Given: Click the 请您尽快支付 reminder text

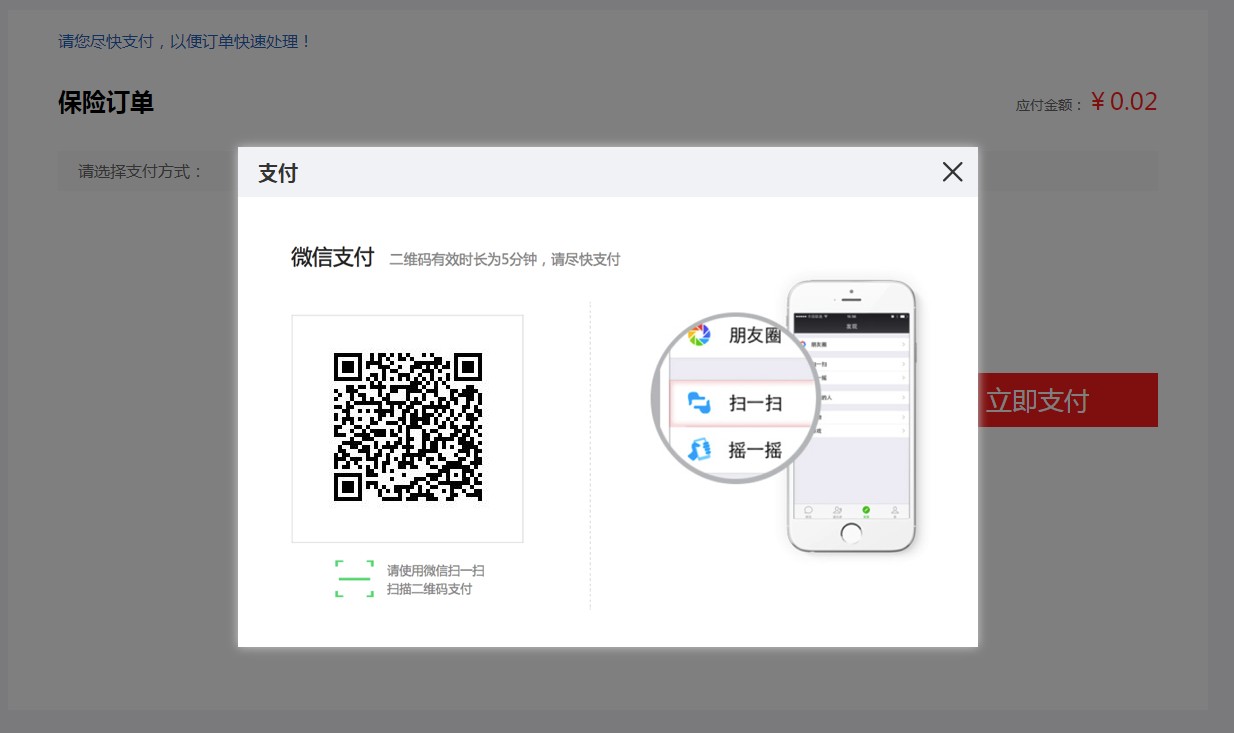Looking at the screenshot, I should [185, 41].
